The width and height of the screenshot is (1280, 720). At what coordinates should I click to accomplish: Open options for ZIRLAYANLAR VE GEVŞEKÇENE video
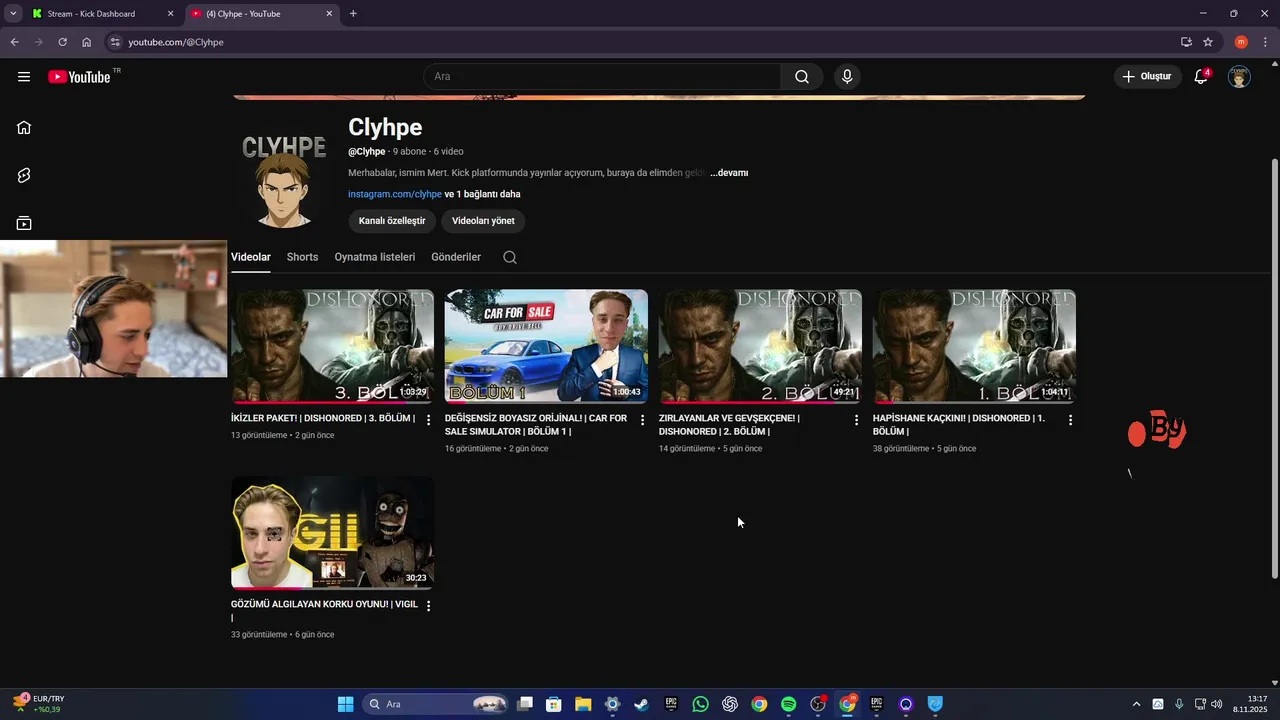pos(856,420)
